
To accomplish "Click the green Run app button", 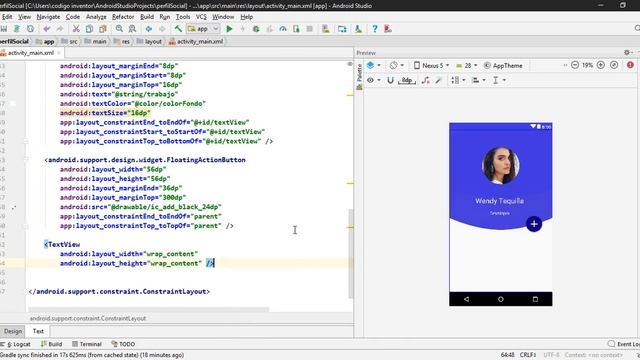I will [x=229, y=29].
